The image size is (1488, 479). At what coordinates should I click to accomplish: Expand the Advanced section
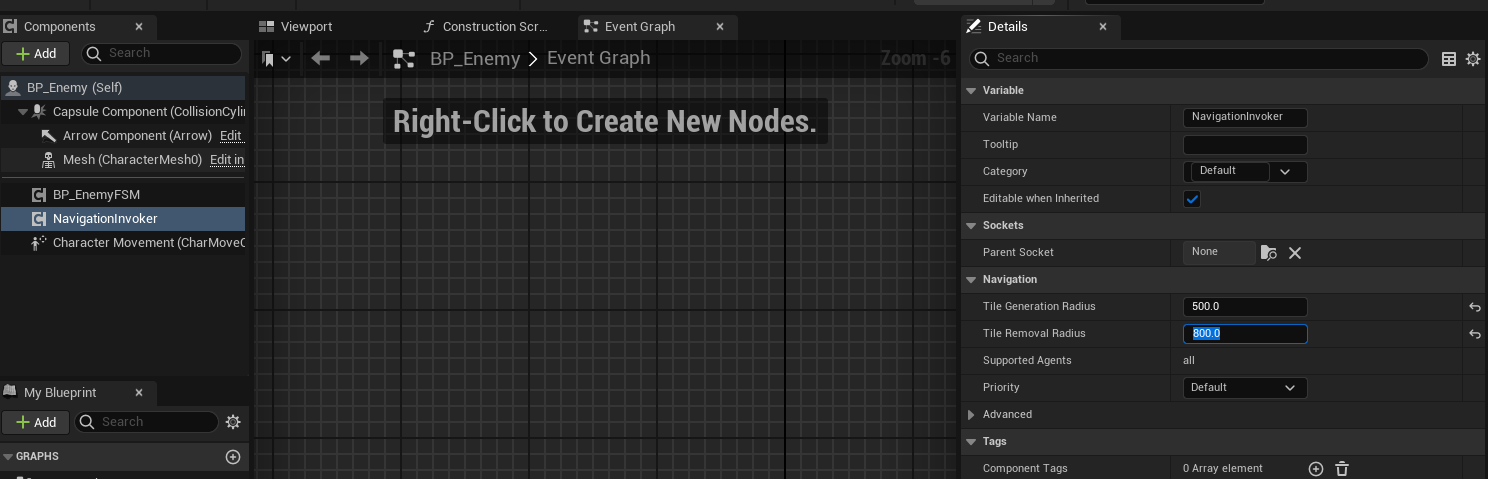coord(970,414)
